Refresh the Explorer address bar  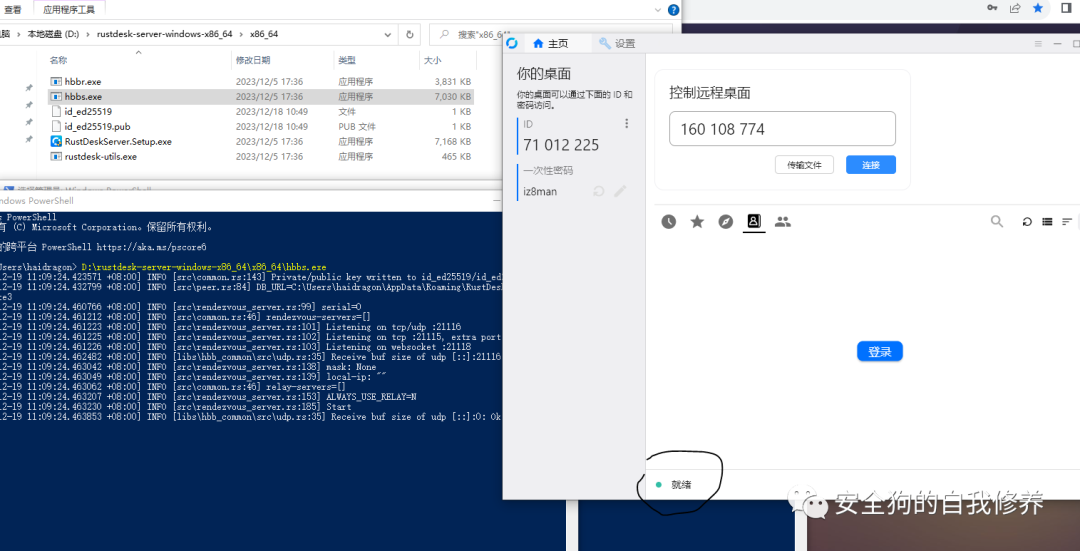coord(410,34)
